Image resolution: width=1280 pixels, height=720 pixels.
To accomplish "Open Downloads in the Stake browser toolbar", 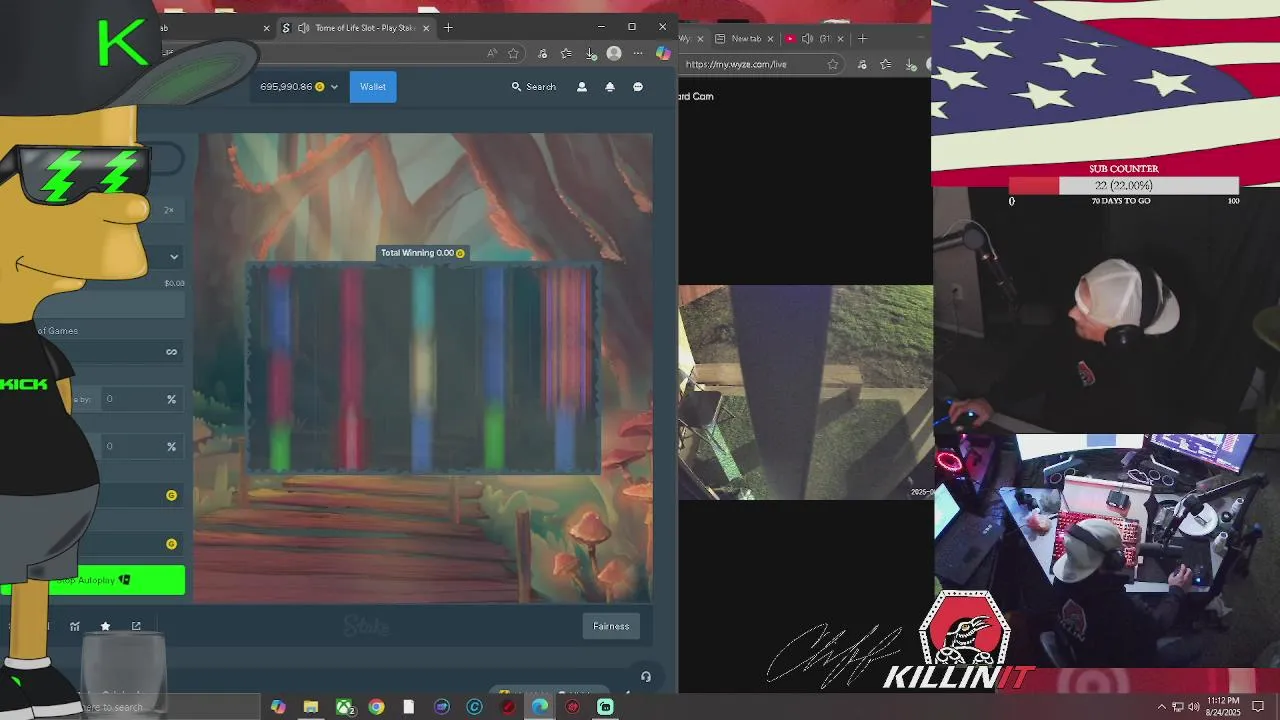I will pyautogui.click(x=590, y=53).
